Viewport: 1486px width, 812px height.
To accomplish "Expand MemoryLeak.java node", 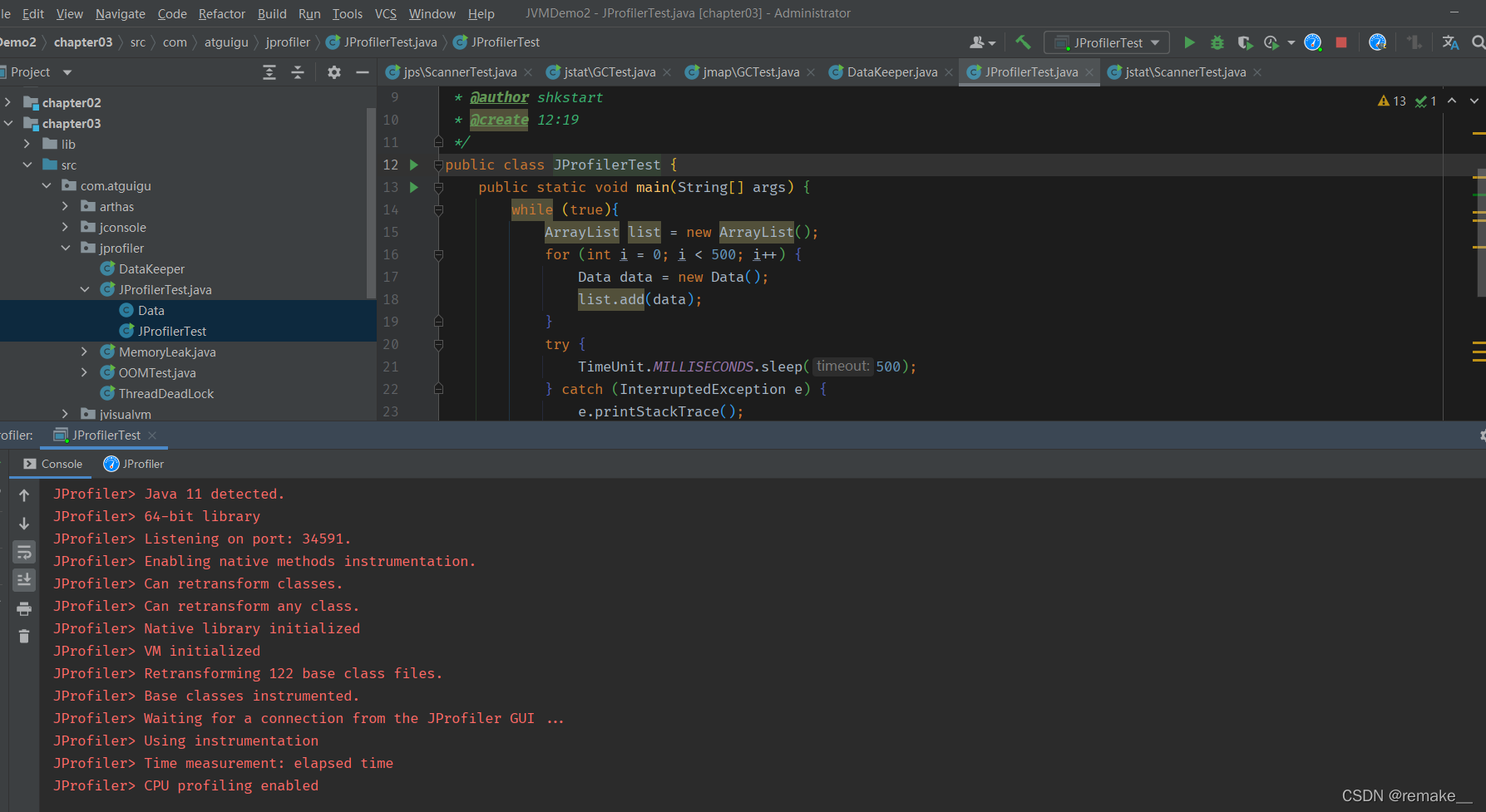I will [84, 352].
